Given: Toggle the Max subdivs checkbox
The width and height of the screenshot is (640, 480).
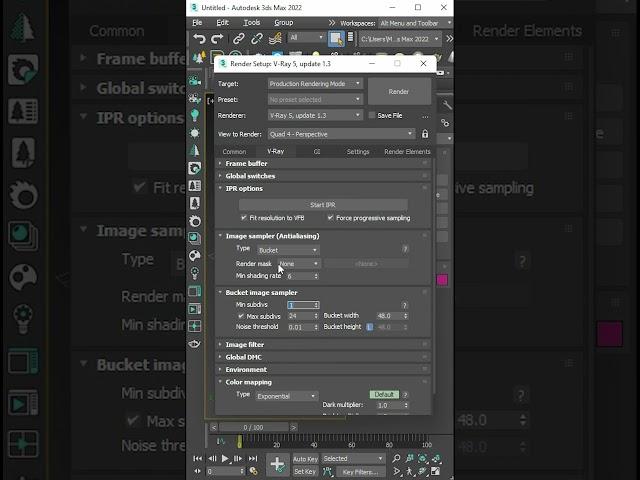Looking at the screenshot, I should (241, 316).
